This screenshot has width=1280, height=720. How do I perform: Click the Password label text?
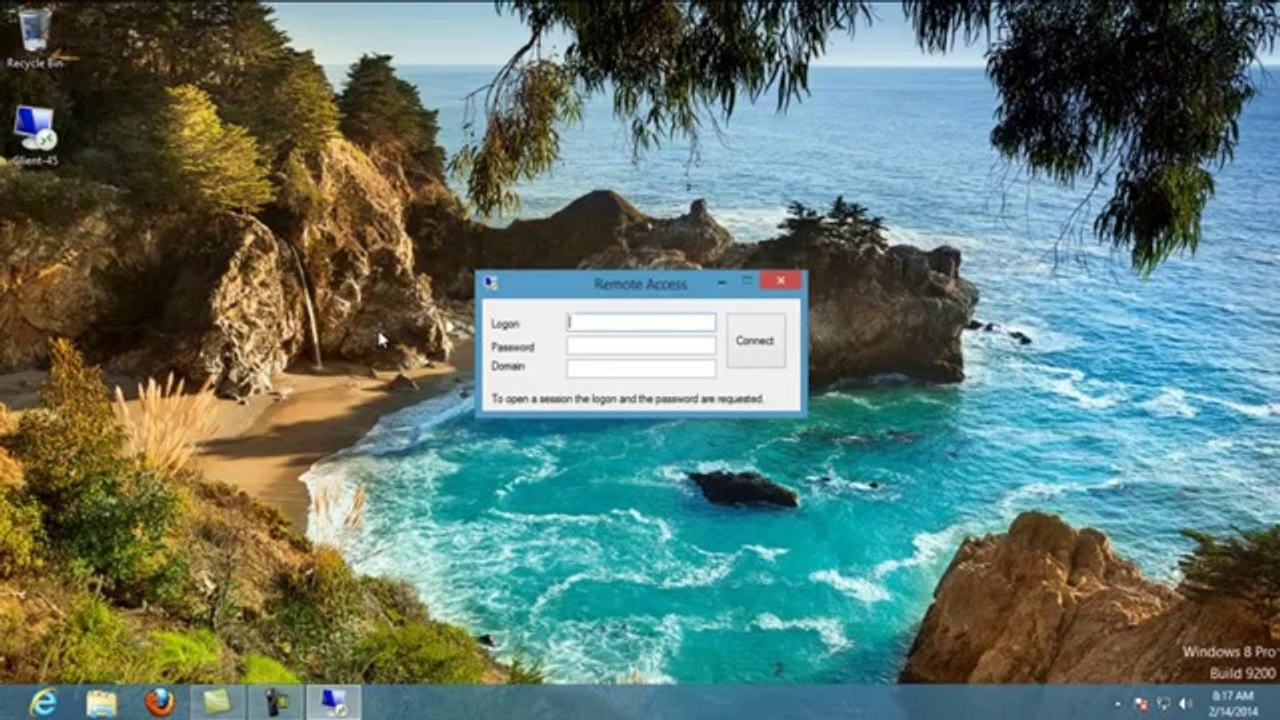click(512, 347)
